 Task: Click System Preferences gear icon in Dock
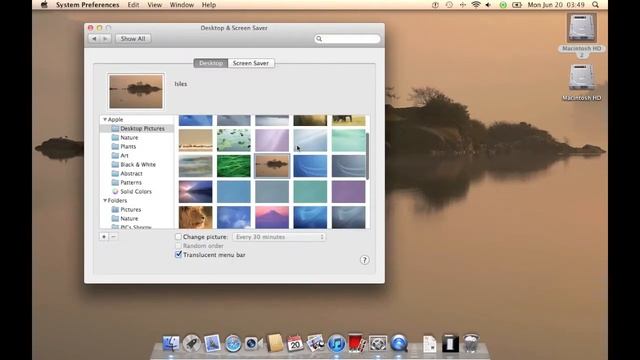(x=378, y=343)
